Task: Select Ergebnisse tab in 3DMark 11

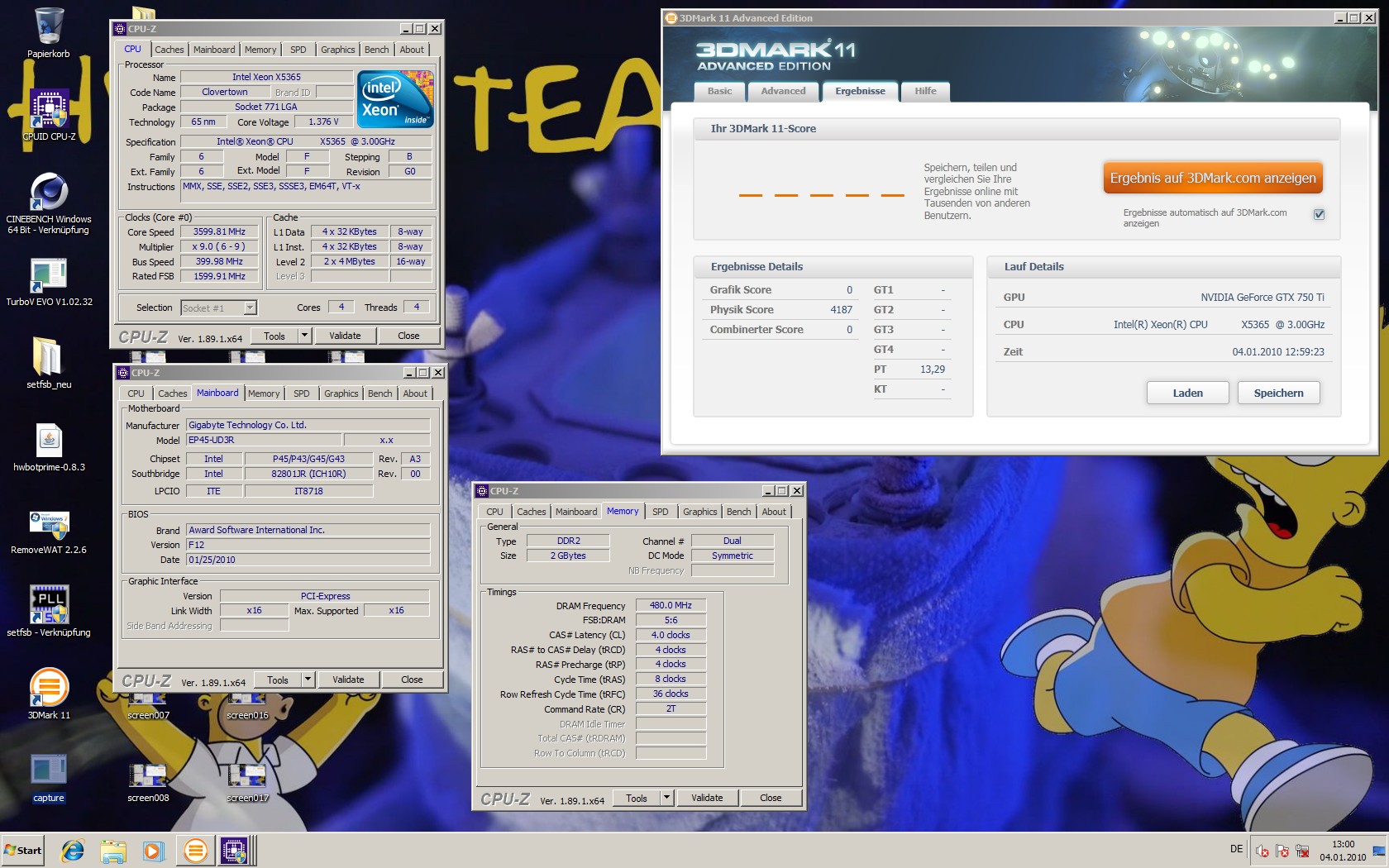Action: (x=860, y=91)
